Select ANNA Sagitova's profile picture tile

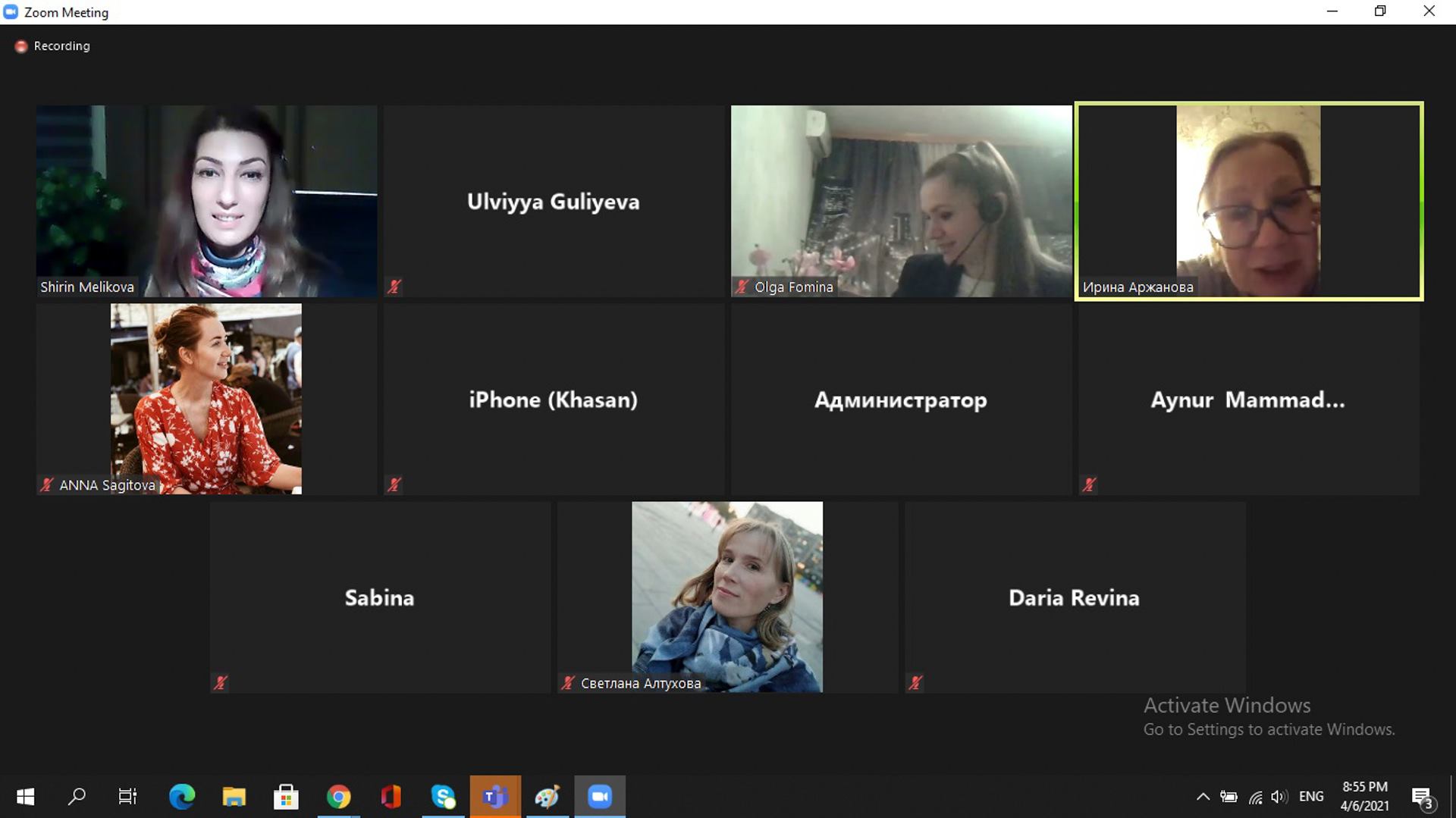pos(206,399)
